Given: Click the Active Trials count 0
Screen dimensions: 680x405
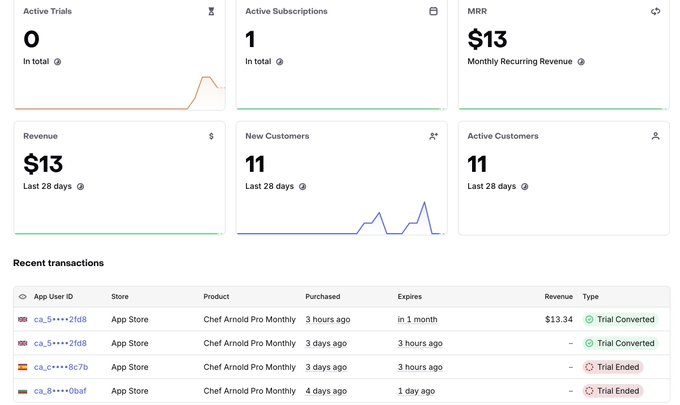Looking at the screenshot, I should [x=31, y=39].
